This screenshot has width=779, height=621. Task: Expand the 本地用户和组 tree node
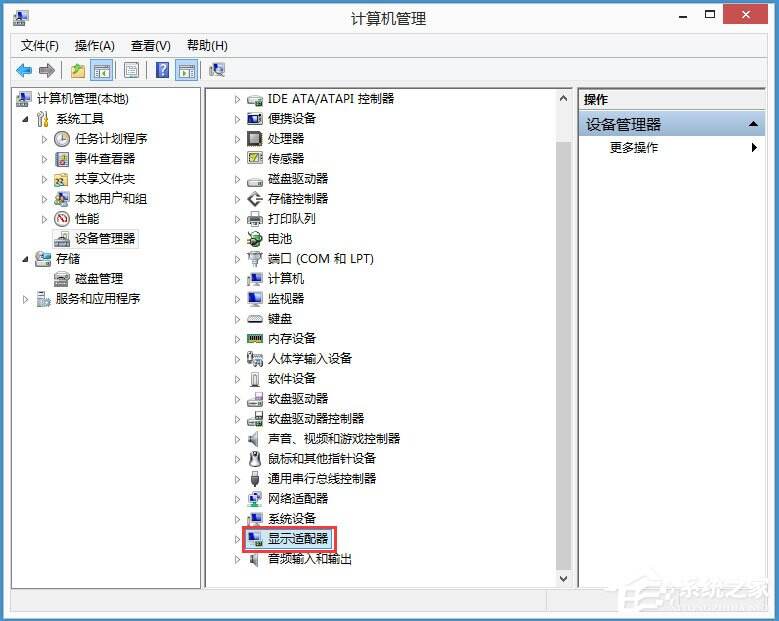44,199
